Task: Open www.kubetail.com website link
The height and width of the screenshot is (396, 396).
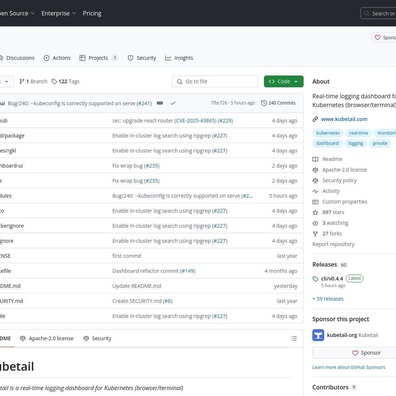Action: click(344, 119)
